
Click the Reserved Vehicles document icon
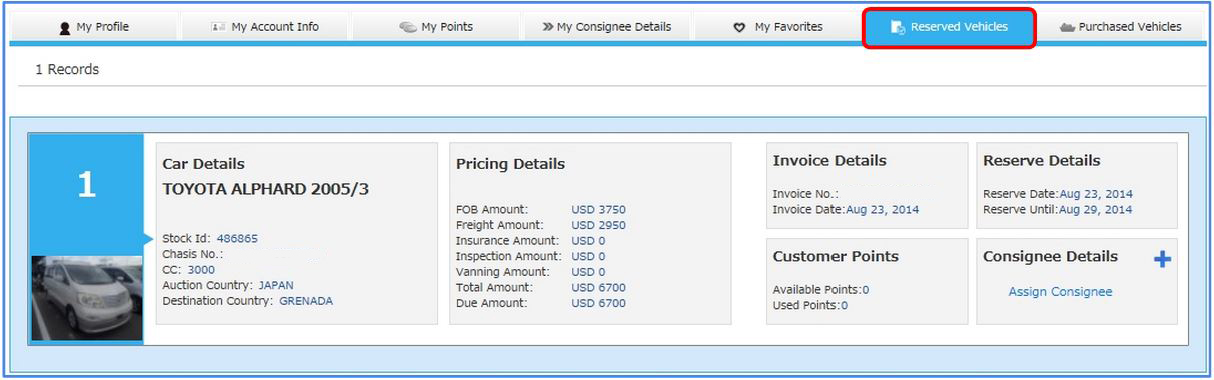tap(898, 27)
